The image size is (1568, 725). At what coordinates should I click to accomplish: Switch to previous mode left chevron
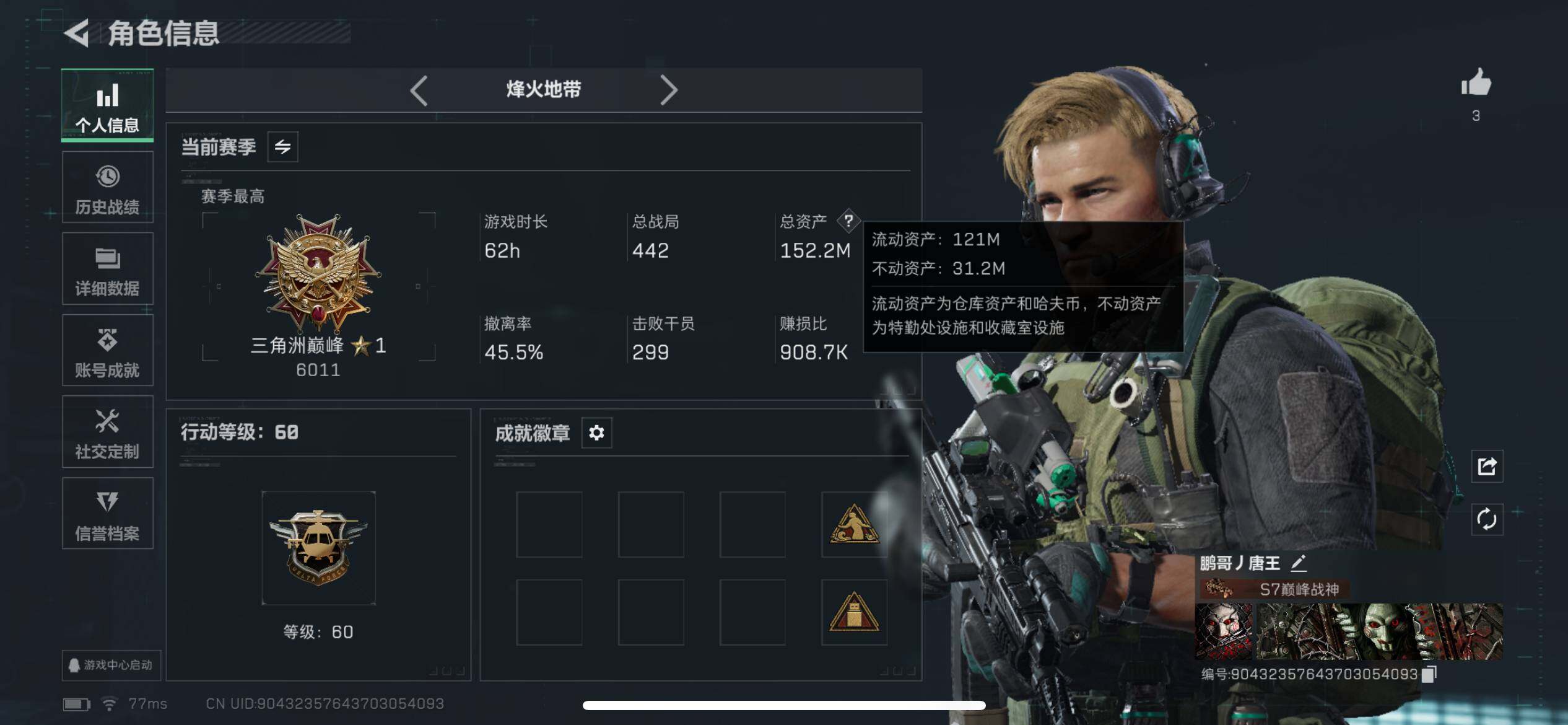point(419,90)
